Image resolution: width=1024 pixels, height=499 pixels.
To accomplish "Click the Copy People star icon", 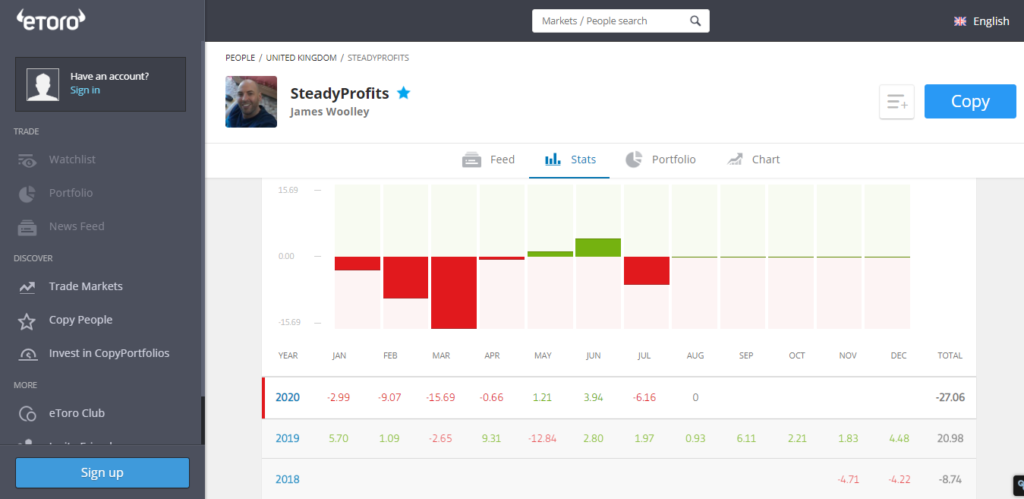I will [27, 321].
